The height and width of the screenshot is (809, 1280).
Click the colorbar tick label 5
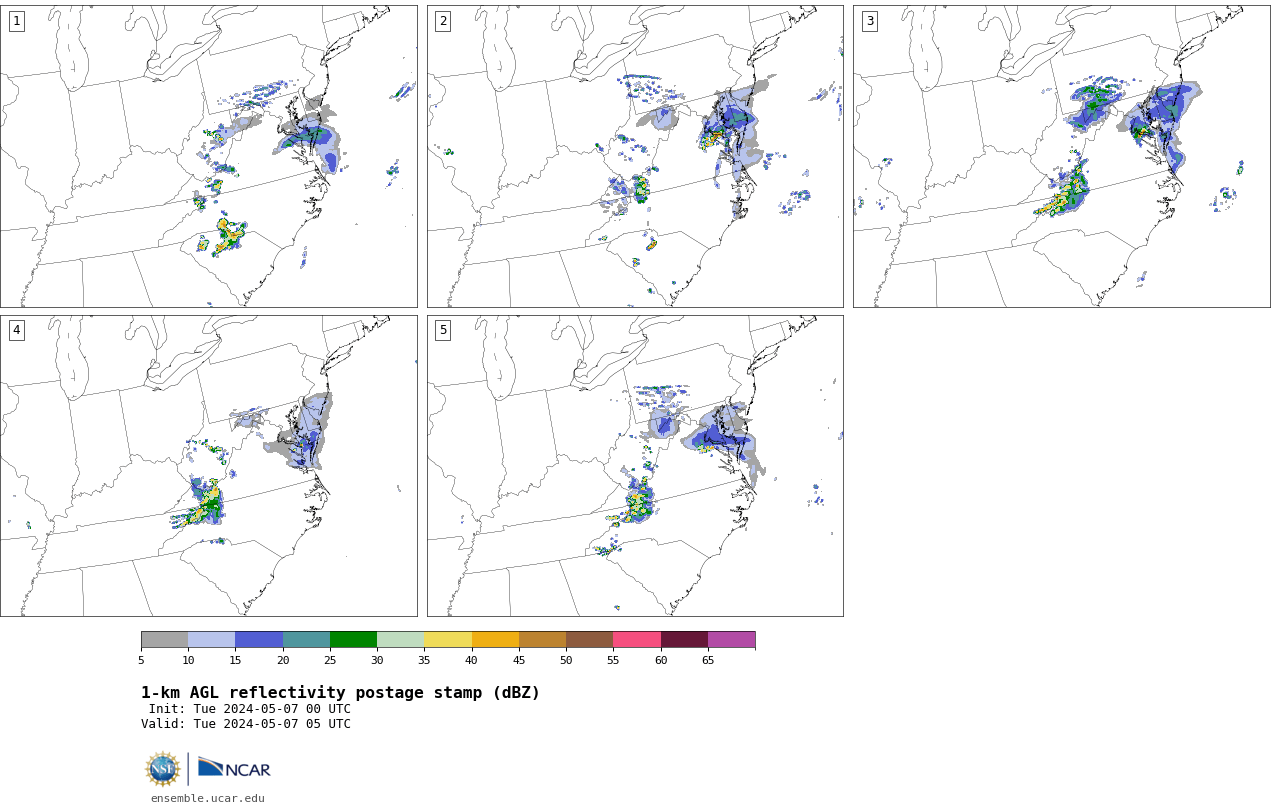(141, 660)
